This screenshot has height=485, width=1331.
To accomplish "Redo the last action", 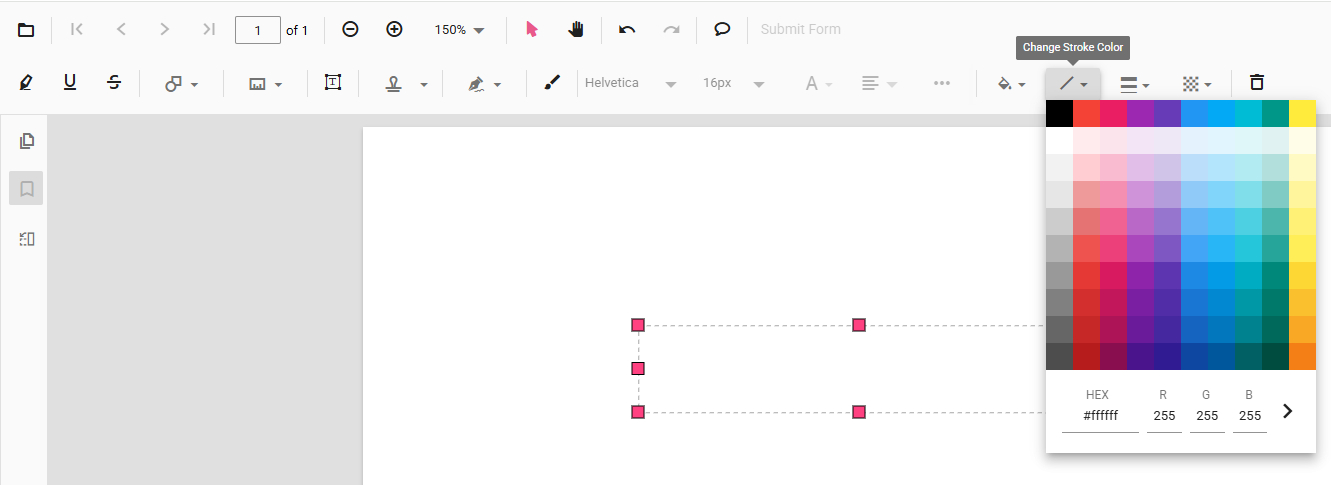I will click(671, 29).
